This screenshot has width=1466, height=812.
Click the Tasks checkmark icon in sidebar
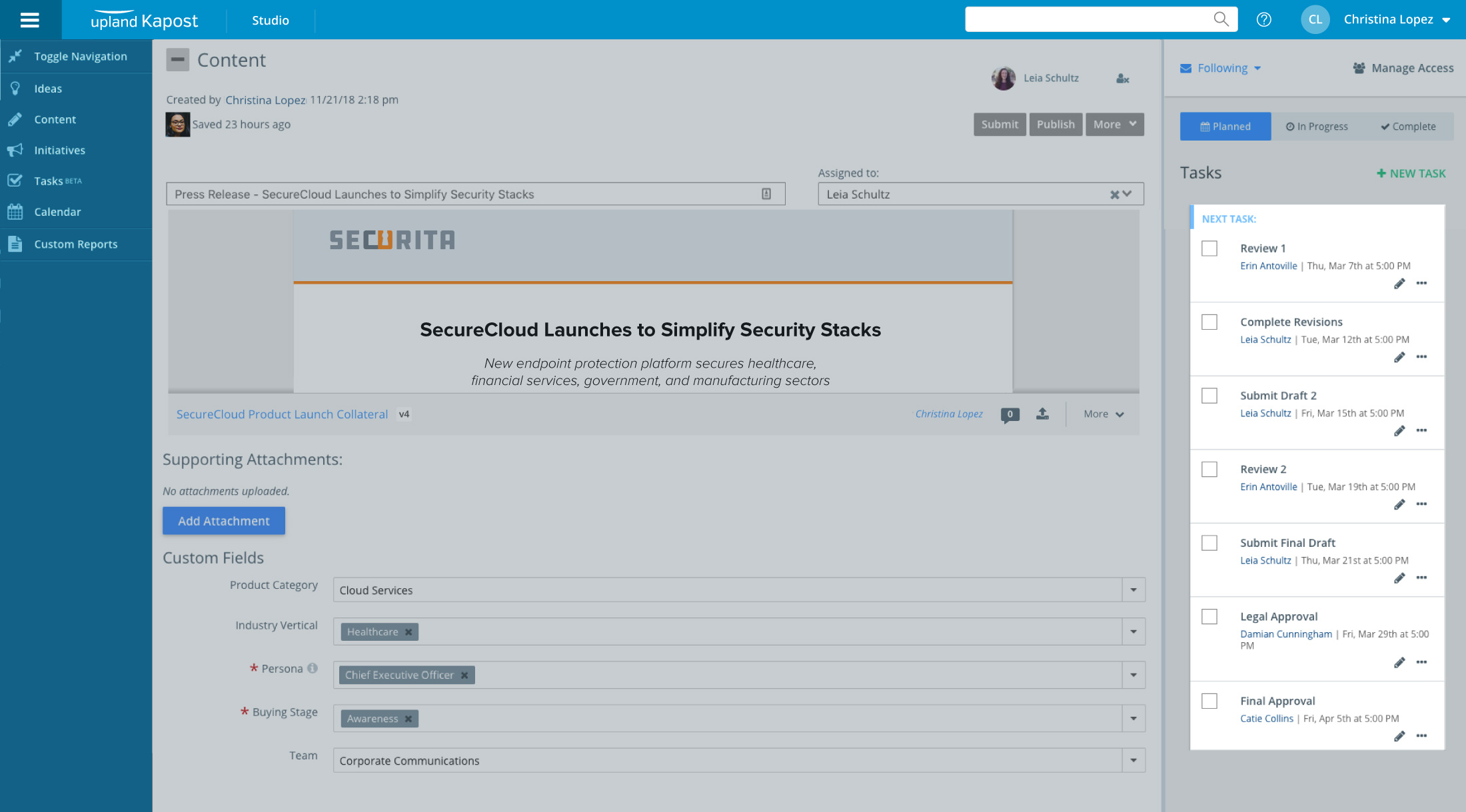pyautogui.click(x=15, y=181)
